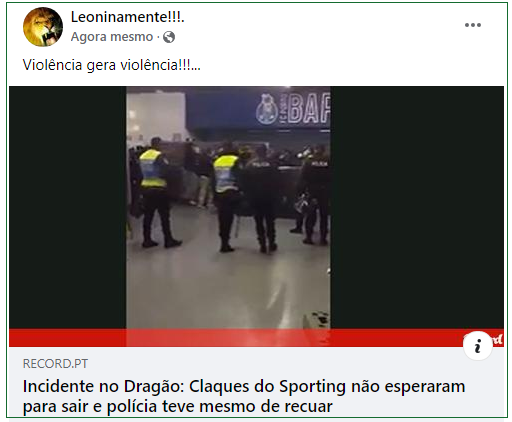Click the left black bar of the preview

point(68,207)
